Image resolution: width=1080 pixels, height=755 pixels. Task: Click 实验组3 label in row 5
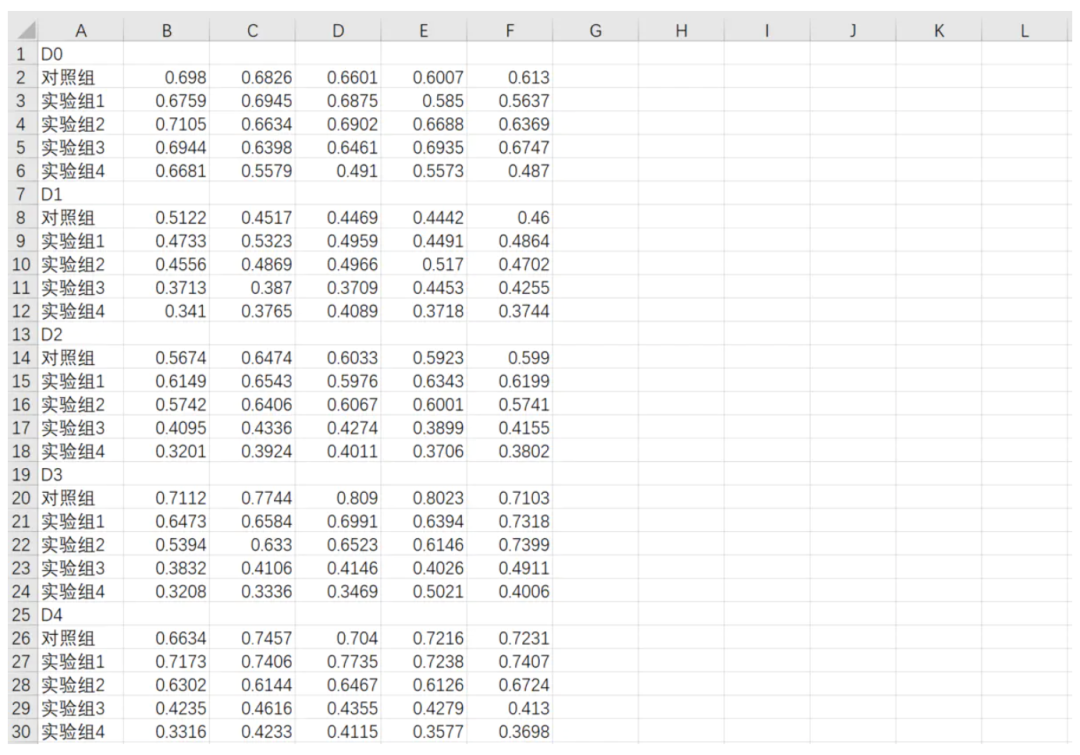click(72, 147)
